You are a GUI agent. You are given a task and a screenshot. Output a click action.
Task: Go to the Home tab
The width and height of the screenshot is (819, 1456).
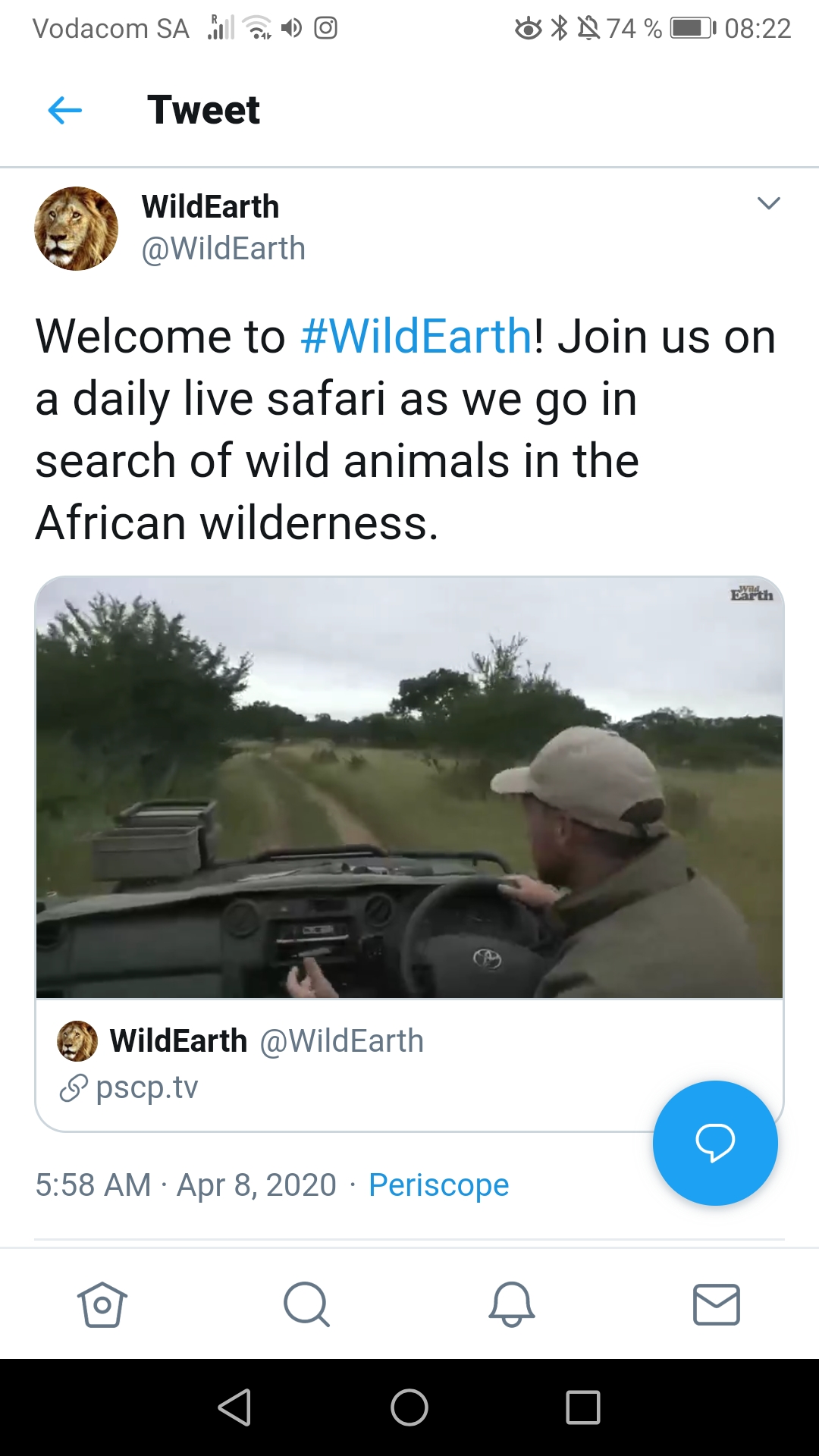coord(102,1304)
